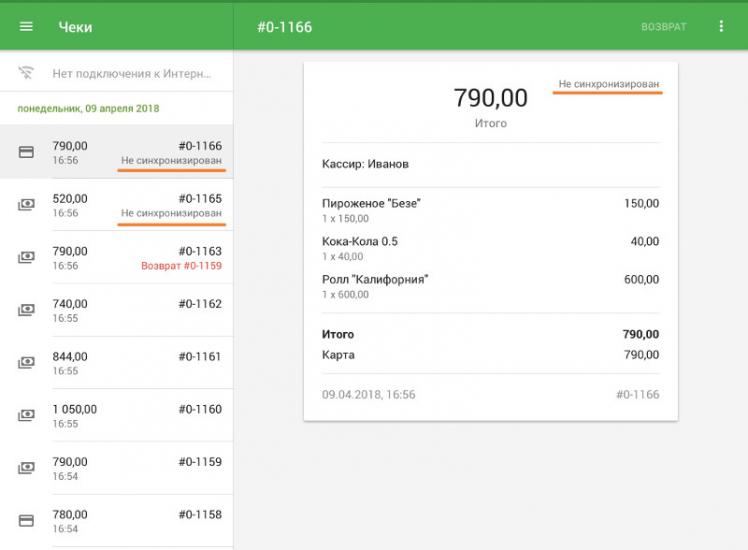Click card icon beside receipt #0-1158

pyautogui.click(x=26, y=521)
